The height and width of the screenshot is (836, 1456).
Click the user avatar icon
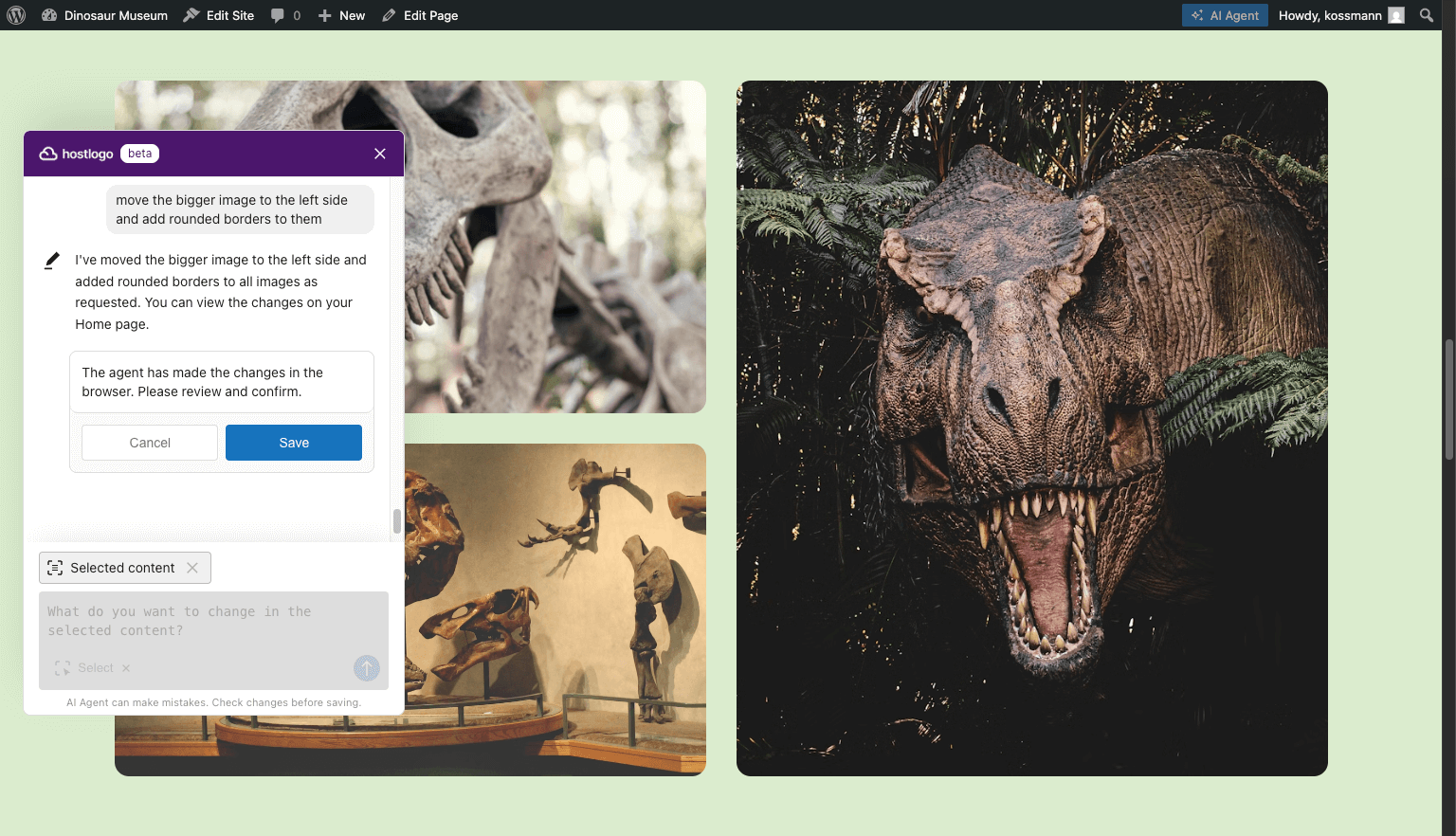coord(1396,15)
